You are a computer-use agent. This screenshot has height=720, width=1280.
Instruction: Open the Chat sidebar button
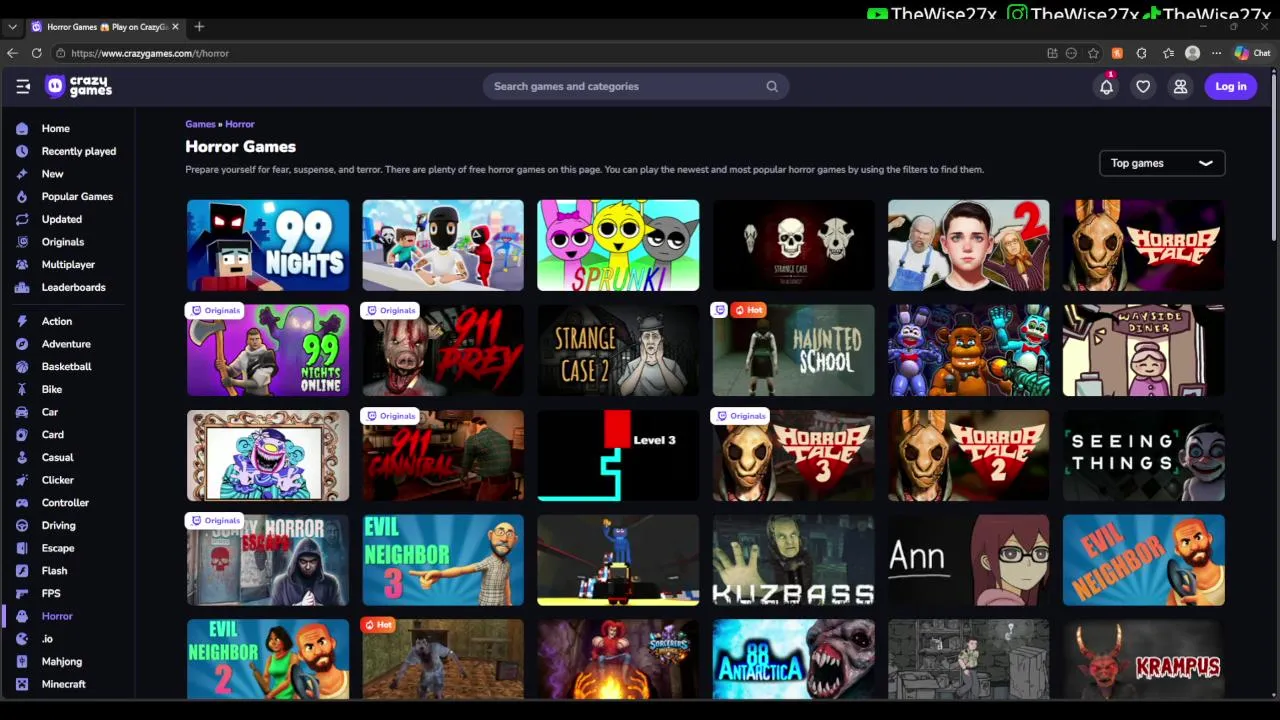point(1252,53)
